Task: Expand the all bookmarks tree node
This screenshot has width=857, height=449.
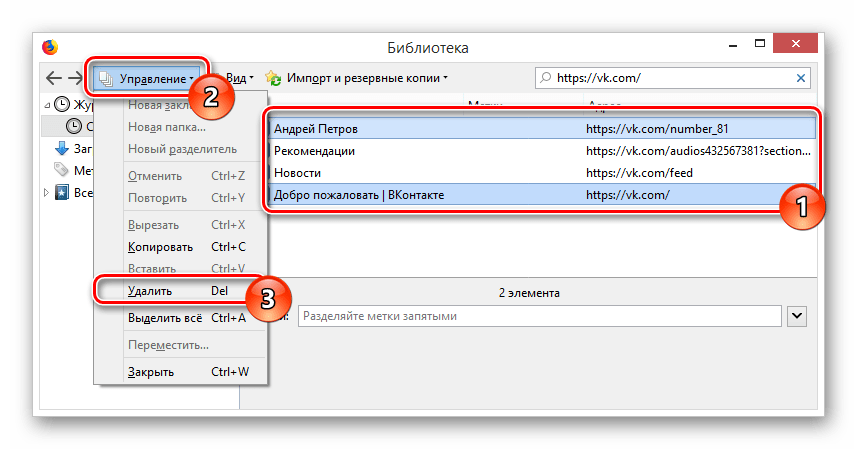Action: [x=46, y=192]
